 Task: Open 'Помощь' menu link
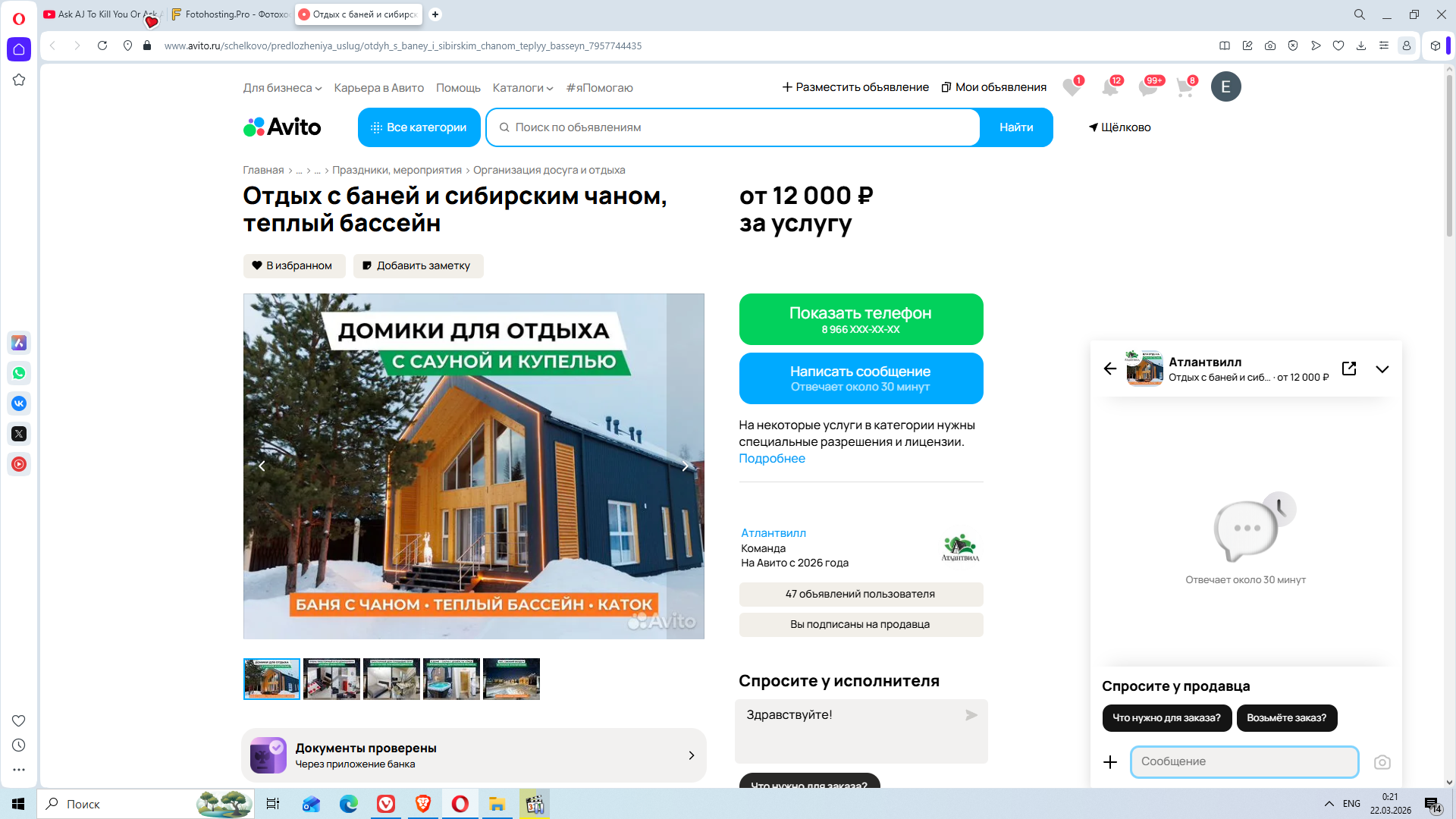pos(458,88)
